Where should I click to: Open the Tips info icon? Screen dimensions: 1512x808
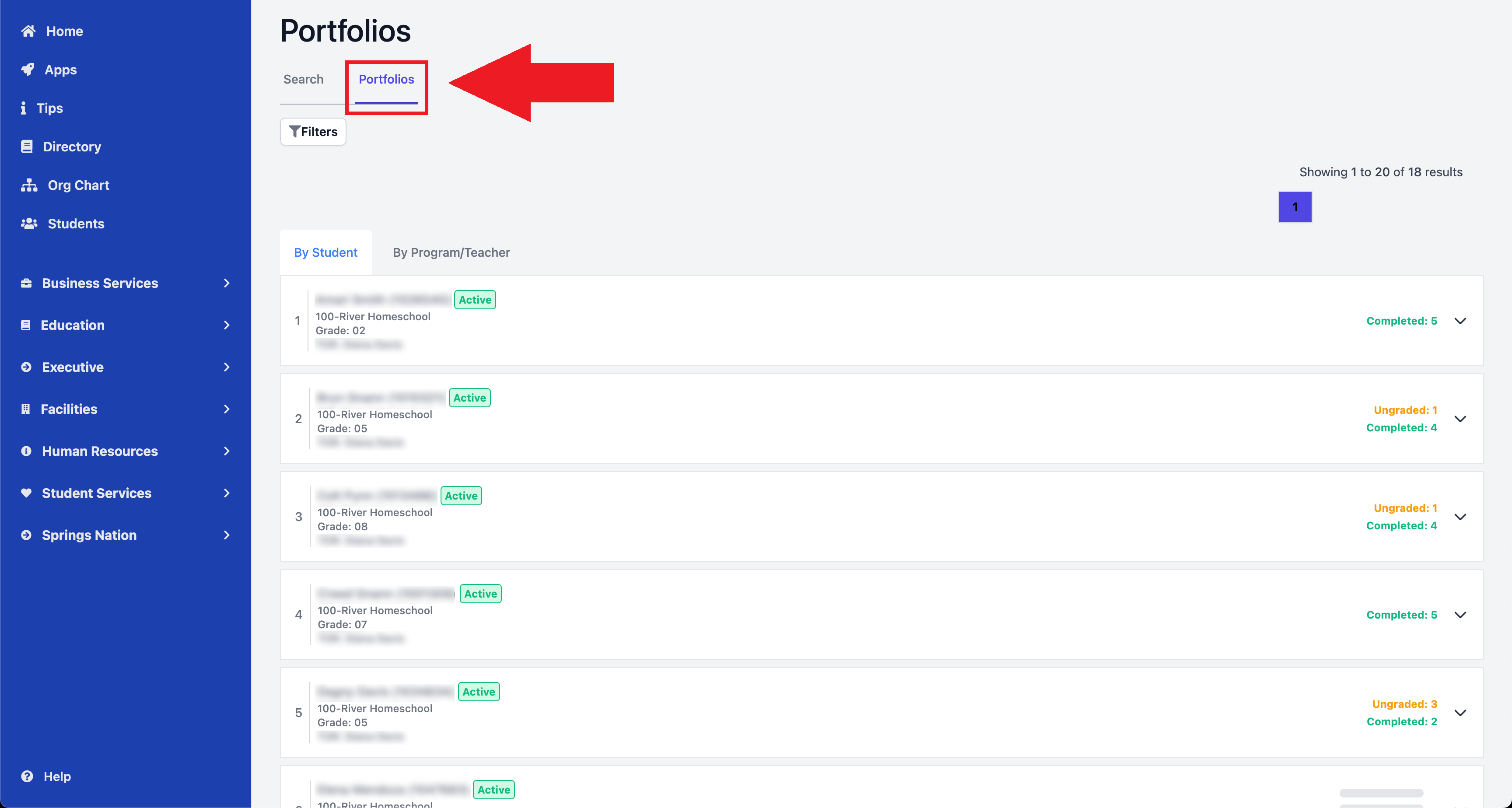(x=24, y=108)
